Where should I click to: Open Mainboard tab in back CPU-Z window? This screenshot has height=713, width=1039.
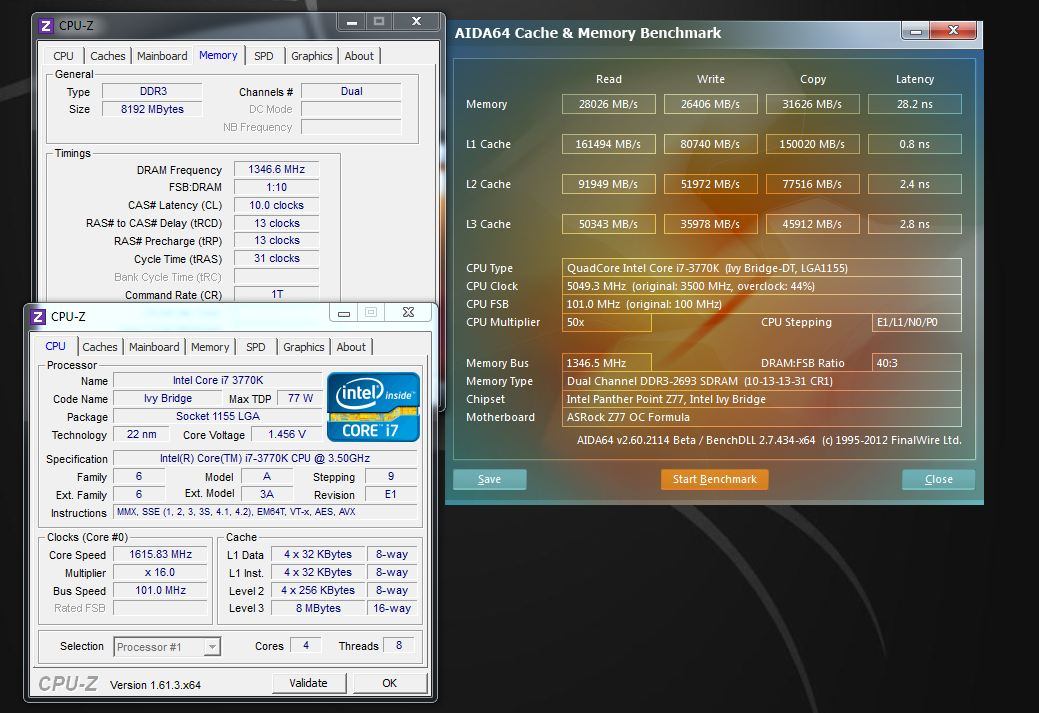point(162,56)
